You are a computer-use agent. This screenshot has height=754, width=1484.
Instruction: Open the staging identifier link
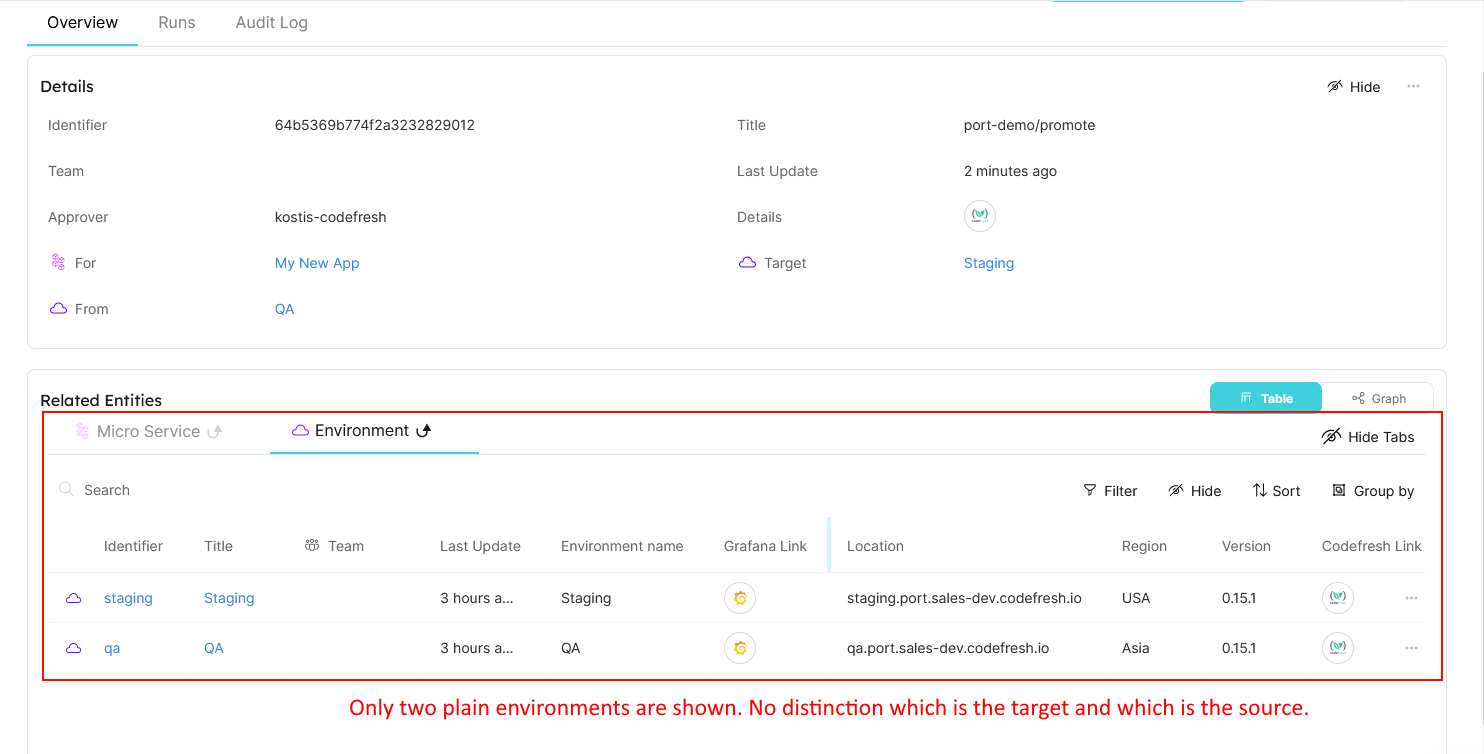(x=128, y=598)
